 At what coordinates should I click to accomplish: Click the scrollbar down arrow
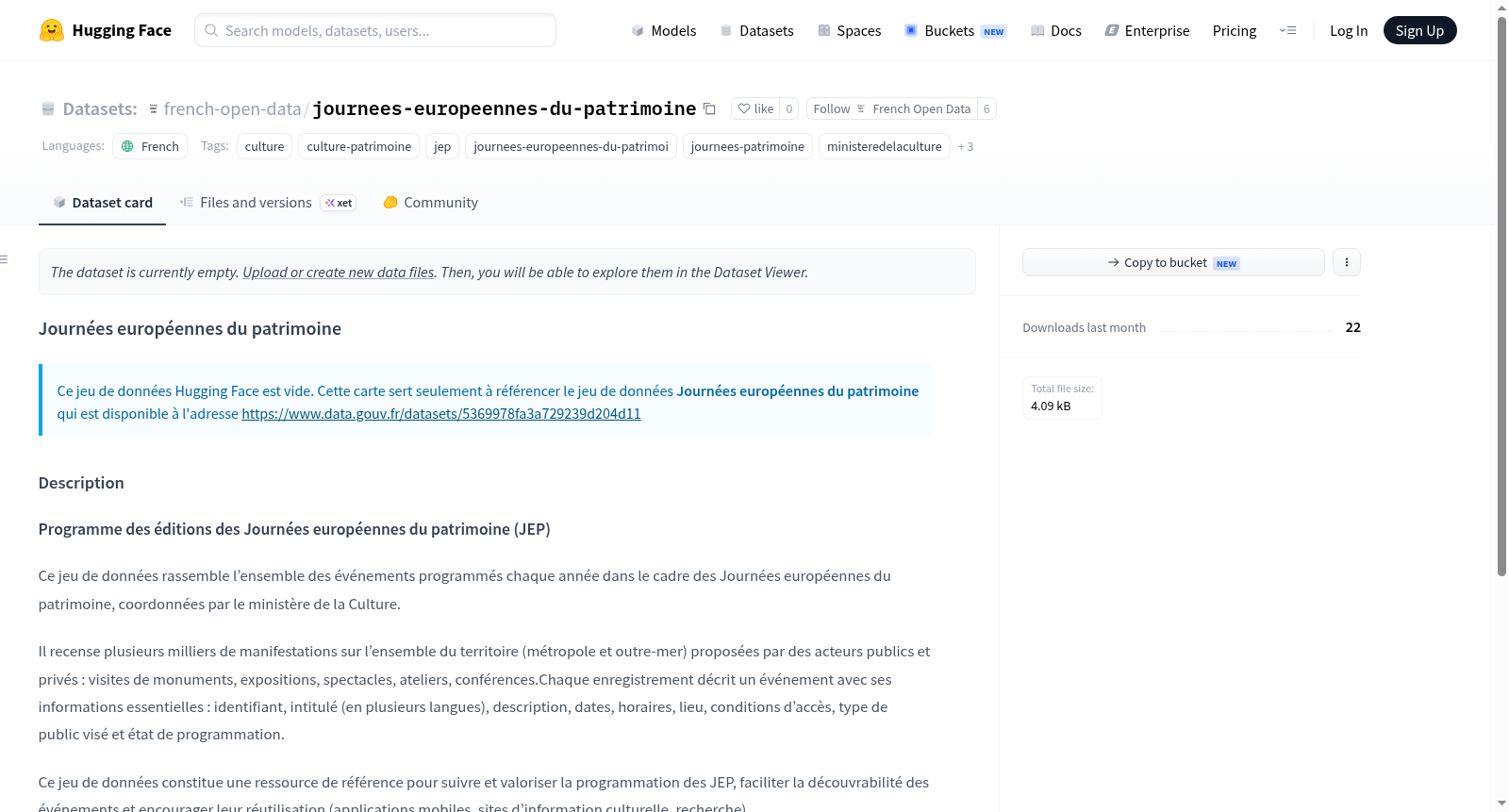(1501, 804)
